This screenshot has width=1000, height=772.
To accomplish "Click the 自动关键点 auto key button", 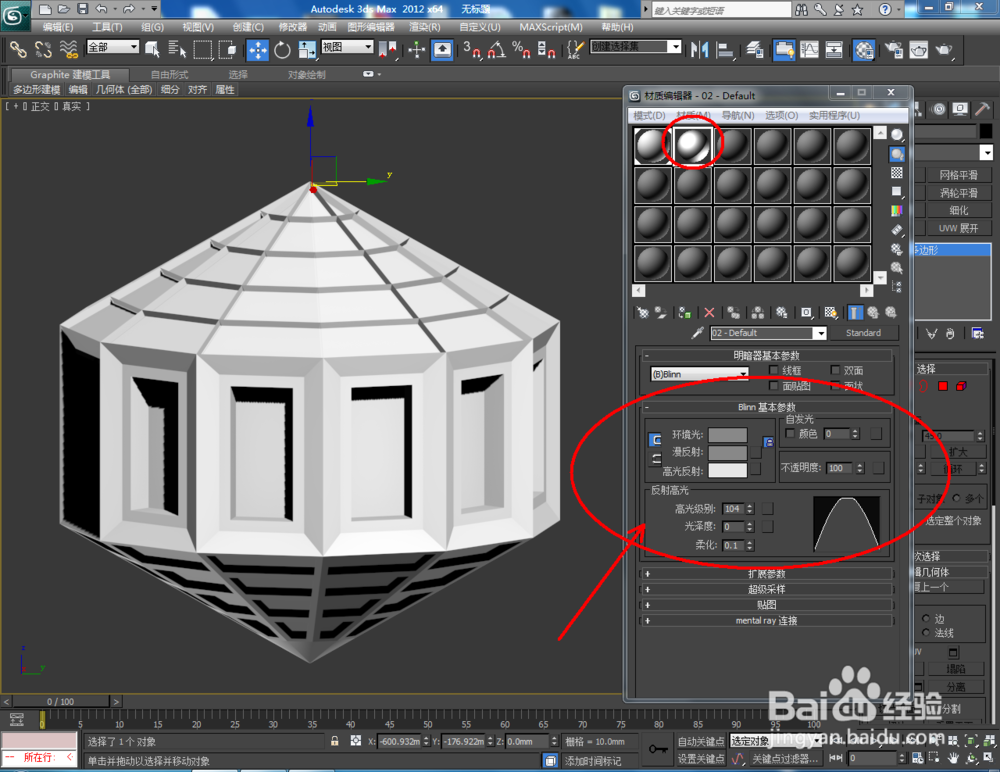I will (x=701, y=741).
